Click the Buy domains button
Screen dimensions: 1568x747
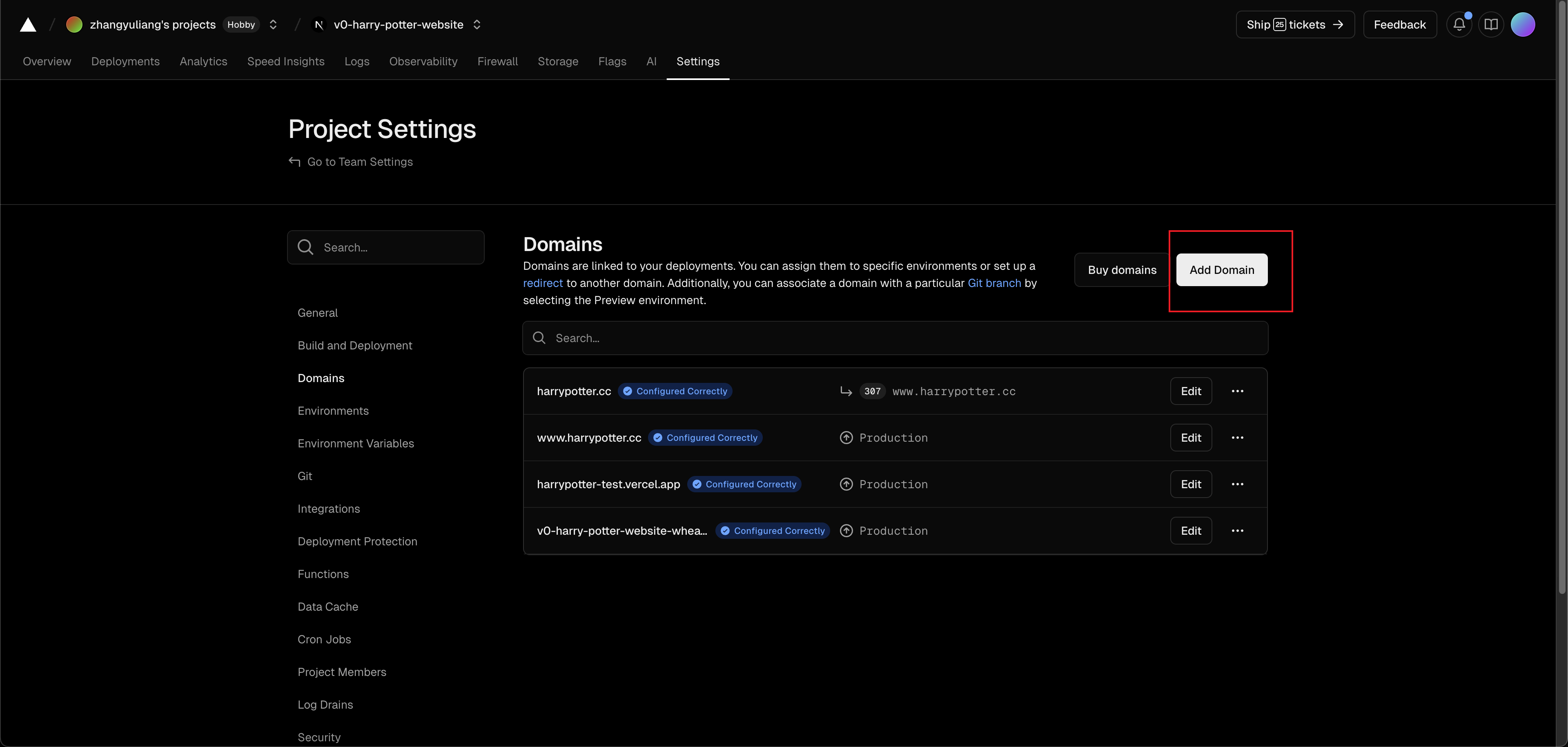coord(1122,269)
